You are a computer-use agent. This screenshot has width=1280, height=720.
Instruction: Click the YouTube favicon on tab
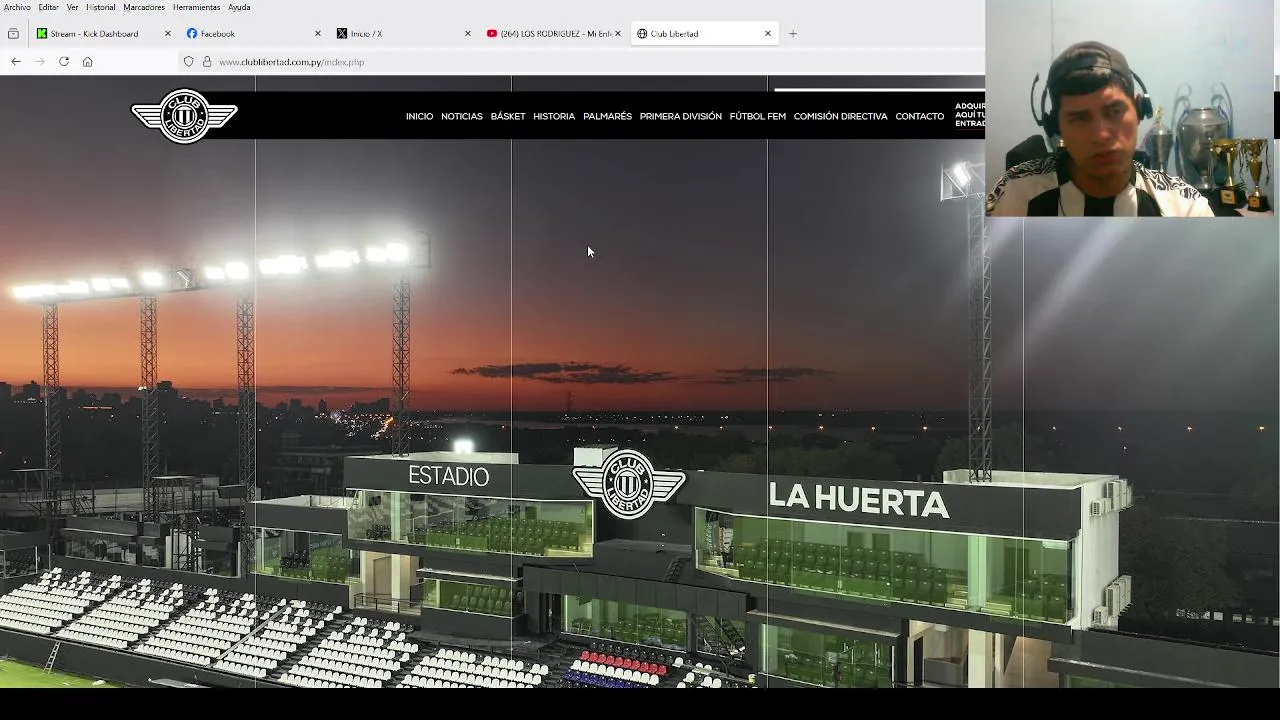(492, 34)
